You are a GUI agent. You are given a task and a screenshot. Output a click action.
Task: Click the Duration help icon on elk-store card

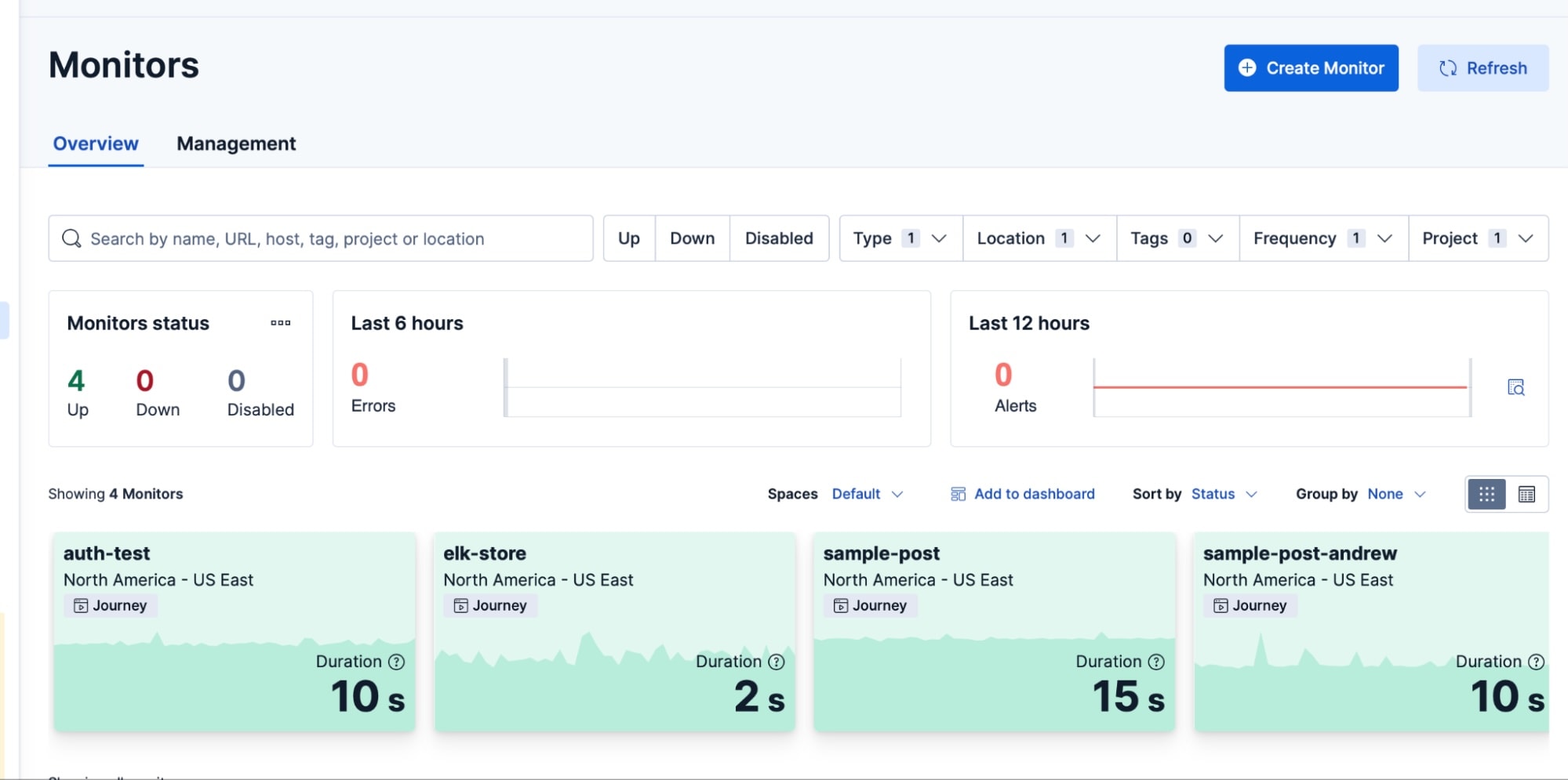[776, 662]
